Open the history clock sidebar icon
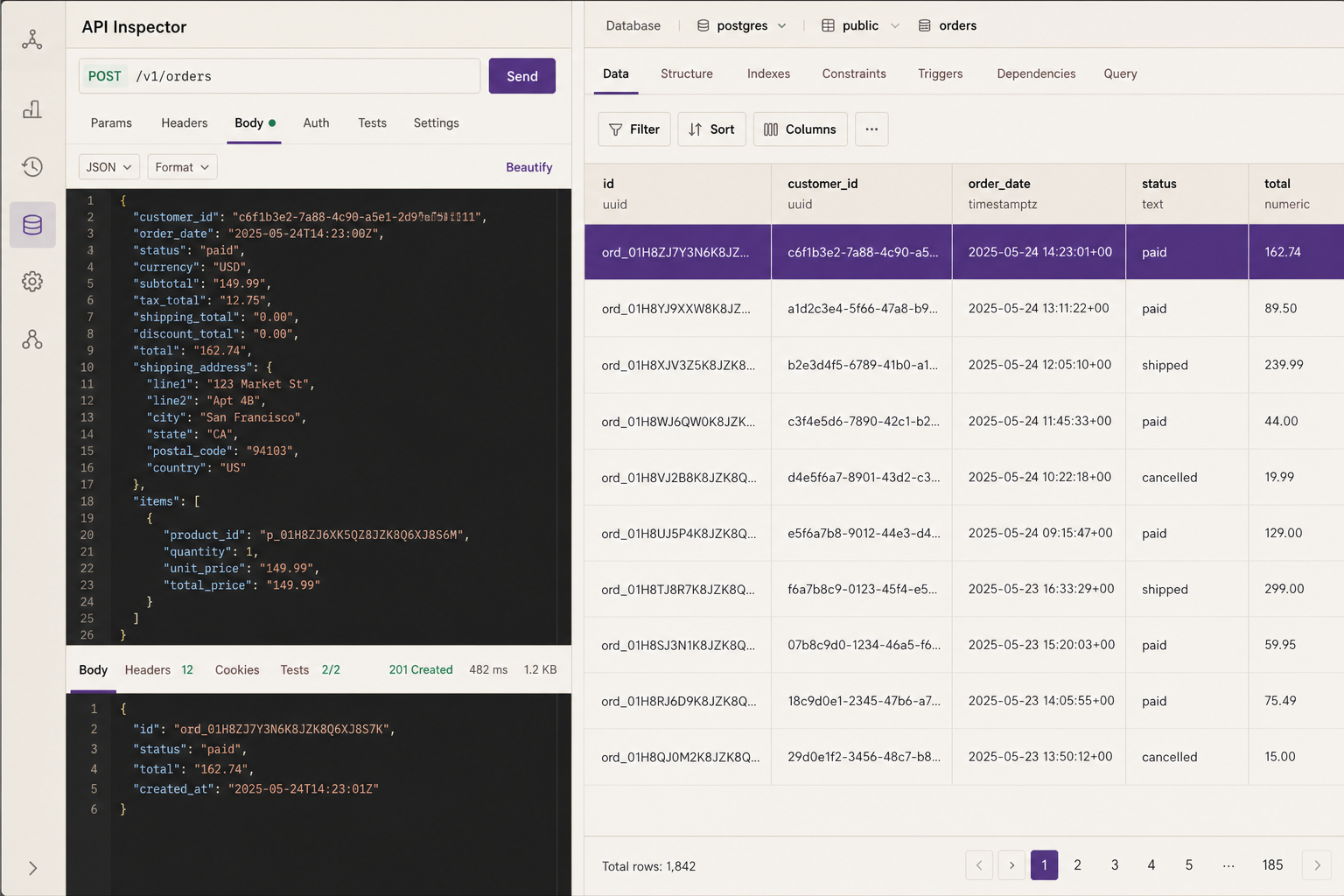The height and width of the screenshot is (896, 1344). tap(32, 166)
